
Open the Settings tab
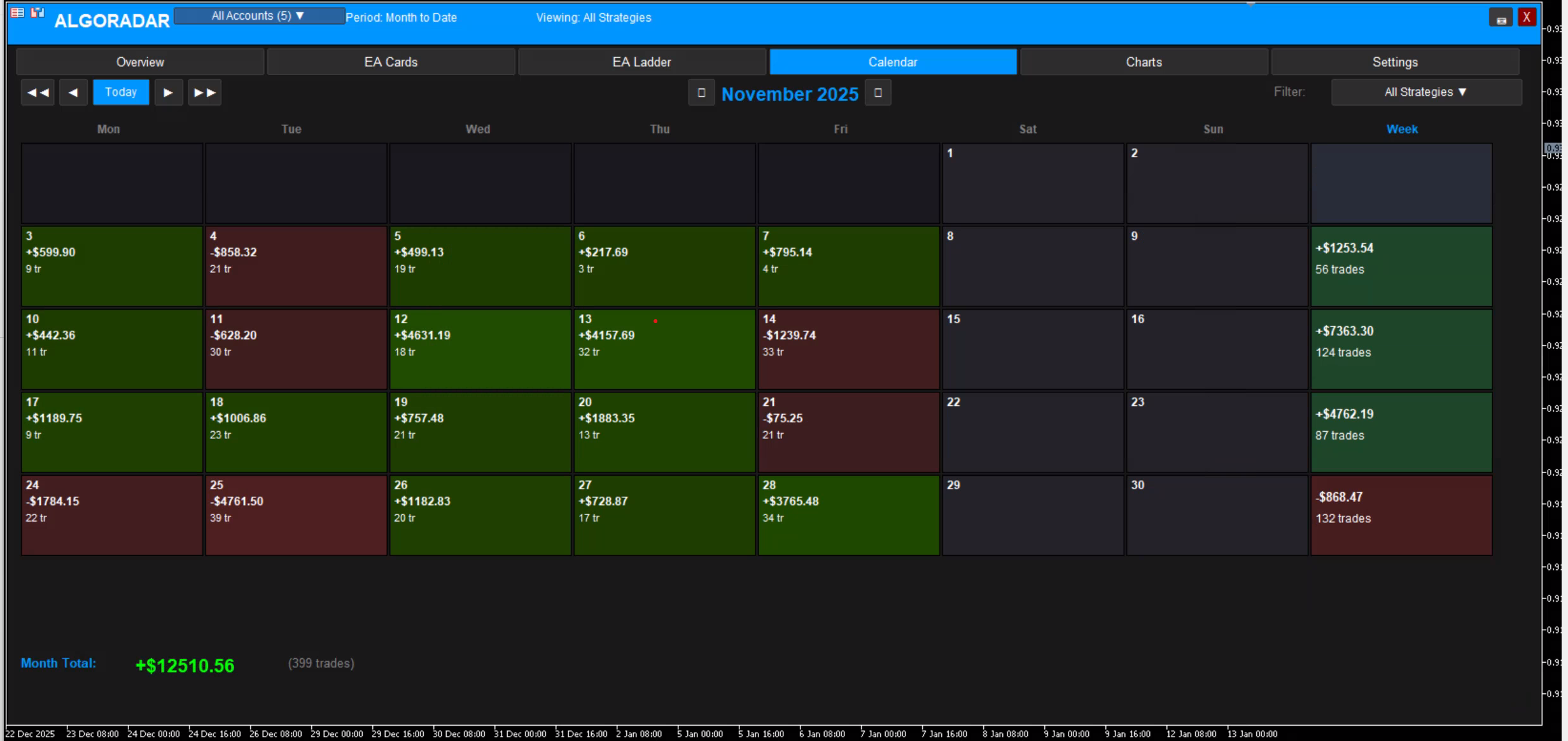pos(1394,62)
